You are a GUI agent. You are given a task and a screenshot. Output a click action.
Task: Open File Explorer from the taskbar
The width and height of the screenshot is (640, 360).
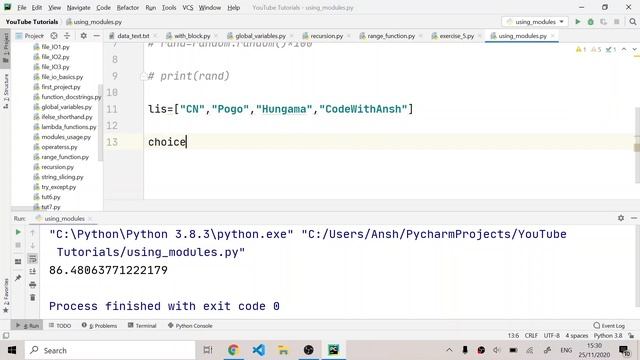tap(283, 350)
